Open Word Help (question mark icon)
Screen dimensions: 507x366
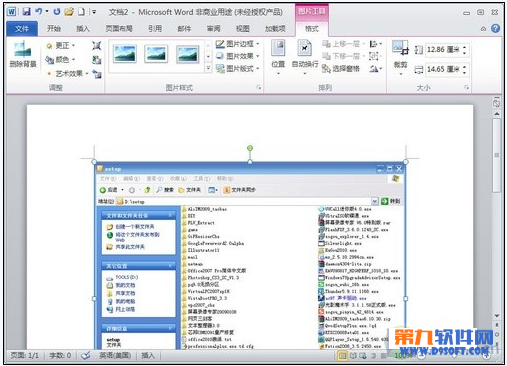[496, 28]
